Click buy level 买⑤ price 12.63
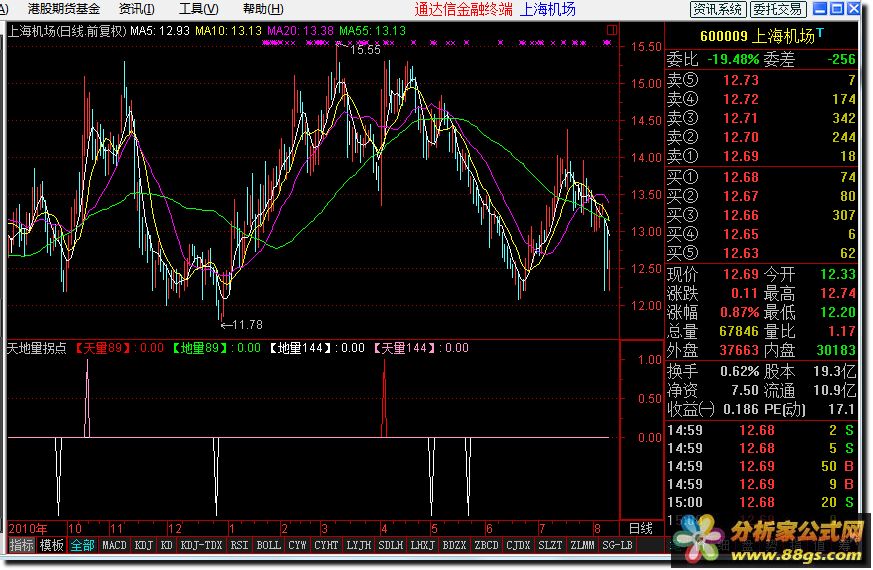This screenshot has width=873, height=570. [x=740, y=253]
